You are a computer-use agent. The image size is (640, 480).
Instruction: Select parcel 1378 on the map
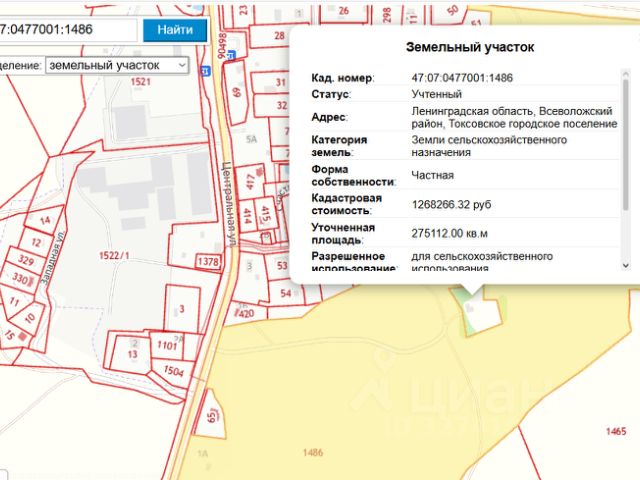tap(209, 261)
